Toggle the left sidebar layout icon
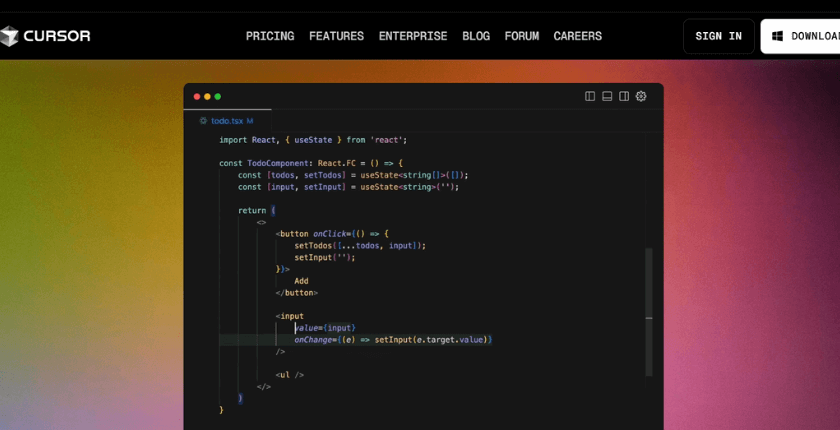The image size is (840, 430). tap(590, 96)
